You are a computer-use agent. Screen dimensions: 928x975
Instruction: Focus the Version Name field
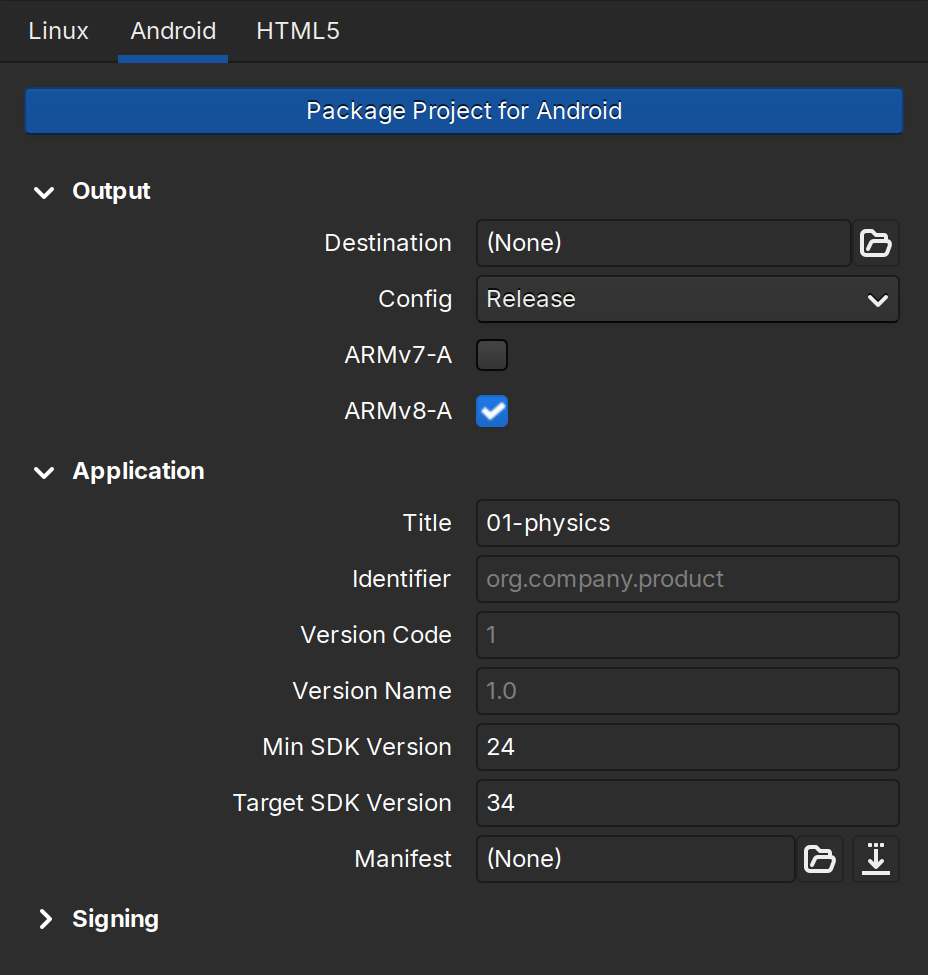point(688,691)
